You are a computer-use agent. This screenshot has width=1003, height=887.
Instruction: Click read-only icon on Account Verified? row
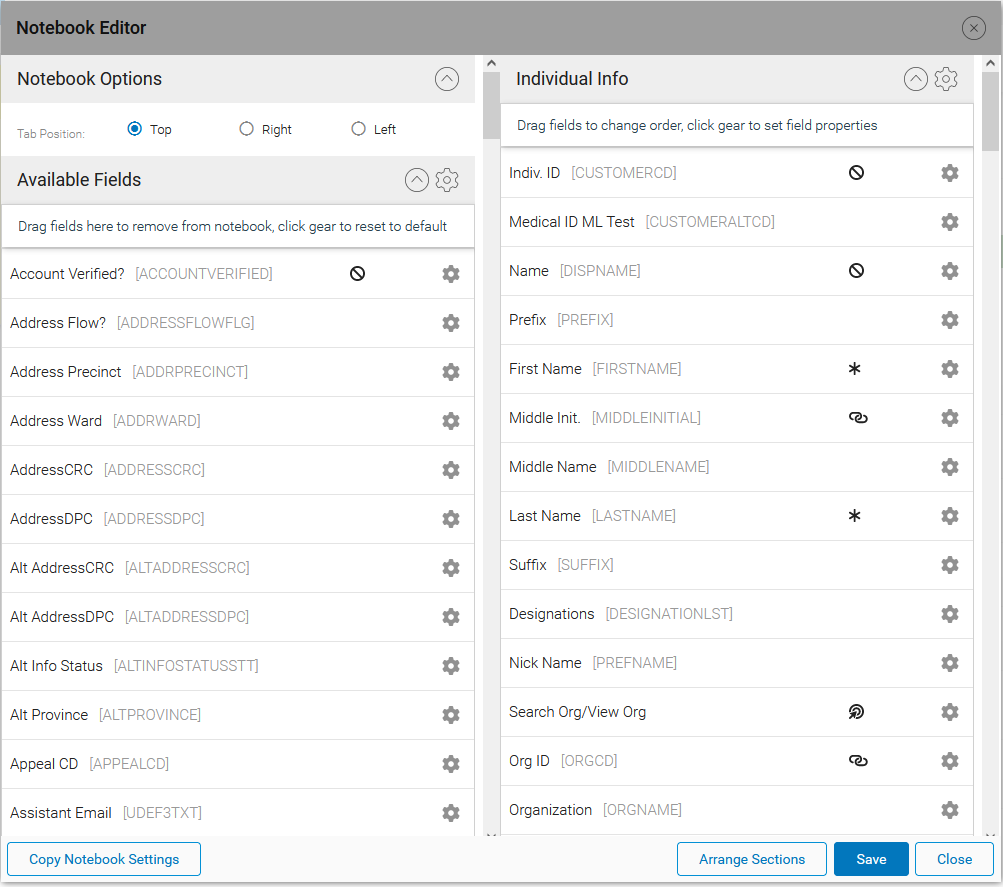pos(358,274)
